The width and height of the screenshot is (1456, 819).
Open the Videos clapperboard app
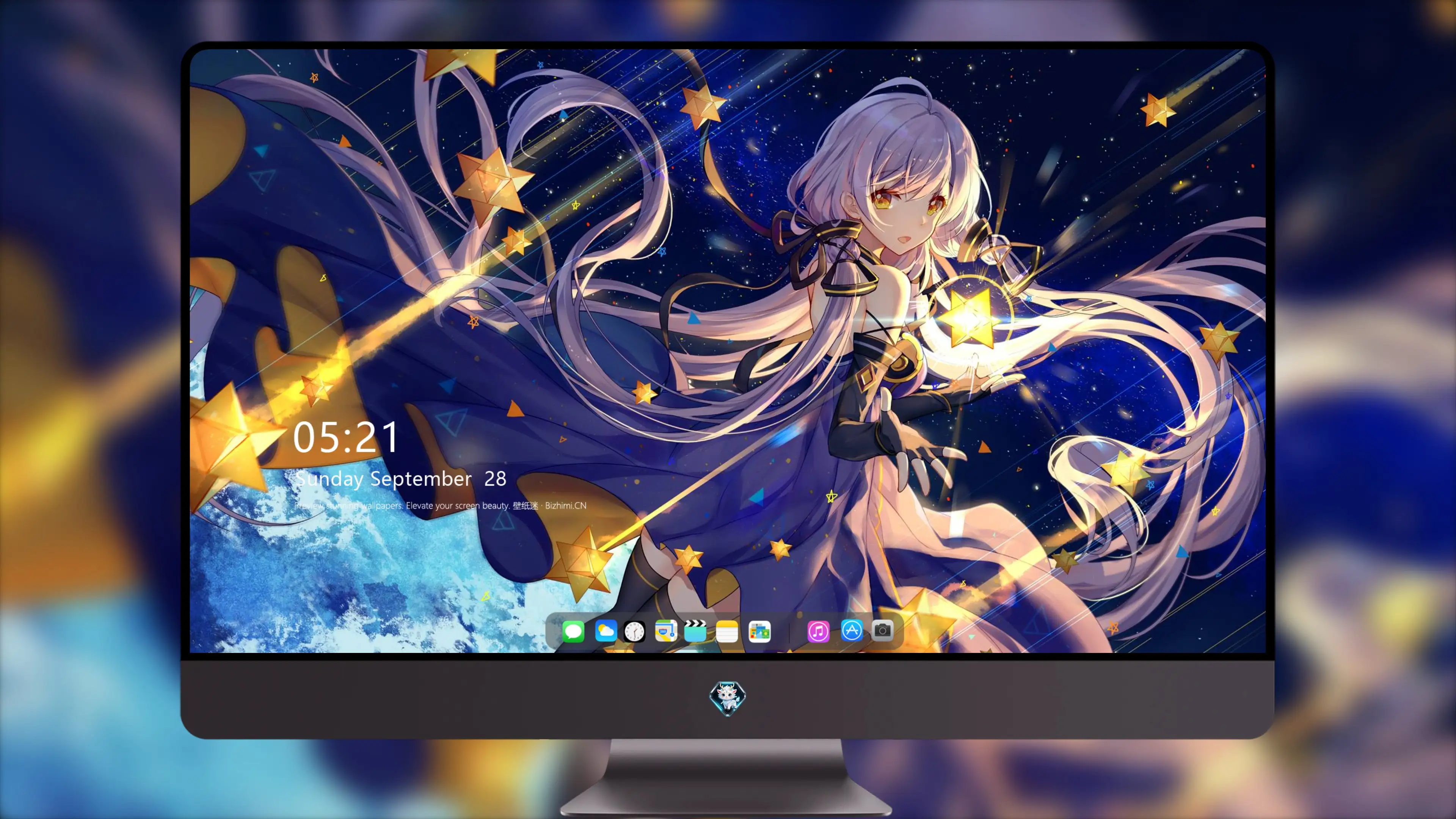695,631
